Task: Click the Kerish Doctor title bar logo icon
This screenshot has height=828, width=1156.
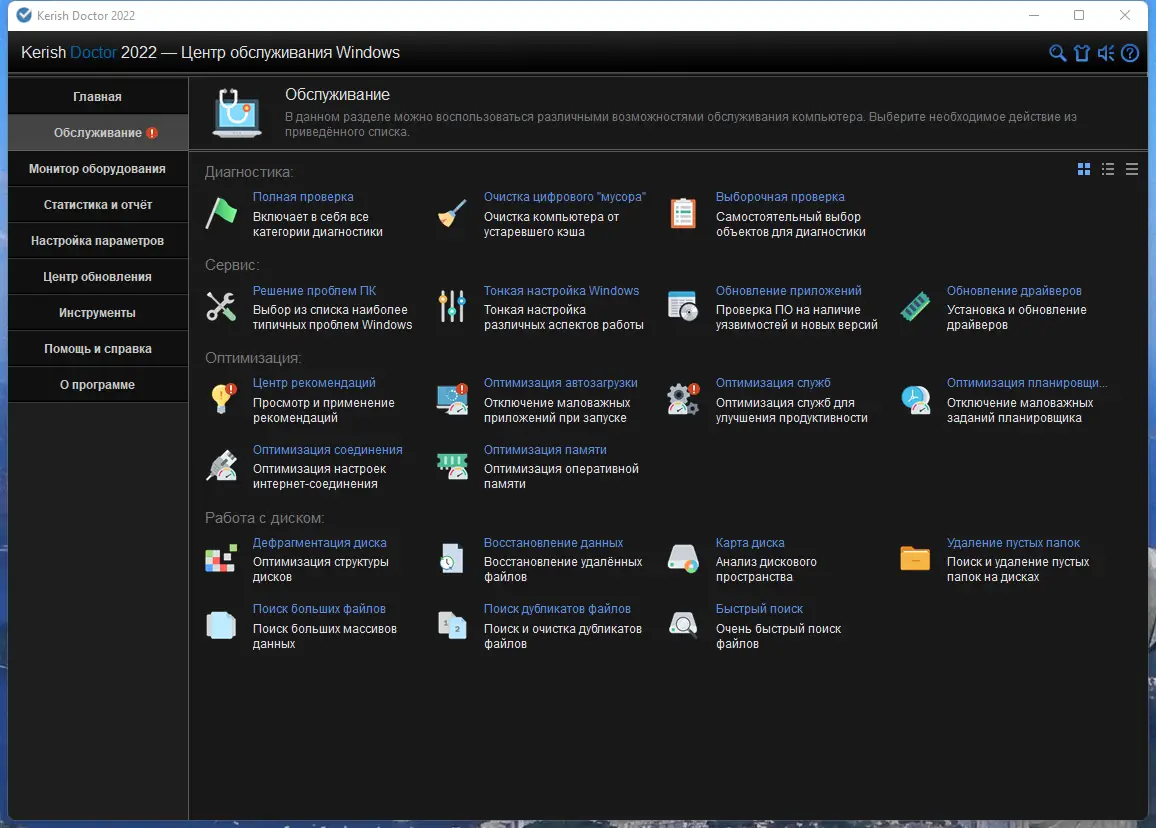Action: pos(24,15)
